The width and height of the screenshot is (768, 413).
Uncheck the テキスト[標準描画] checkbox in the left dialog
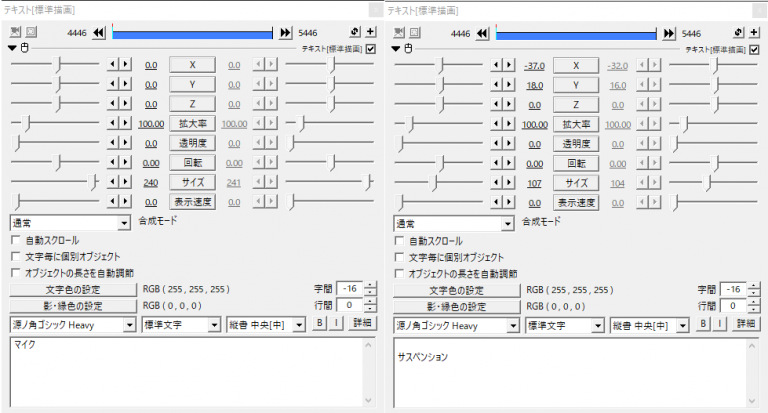[371, 48]
